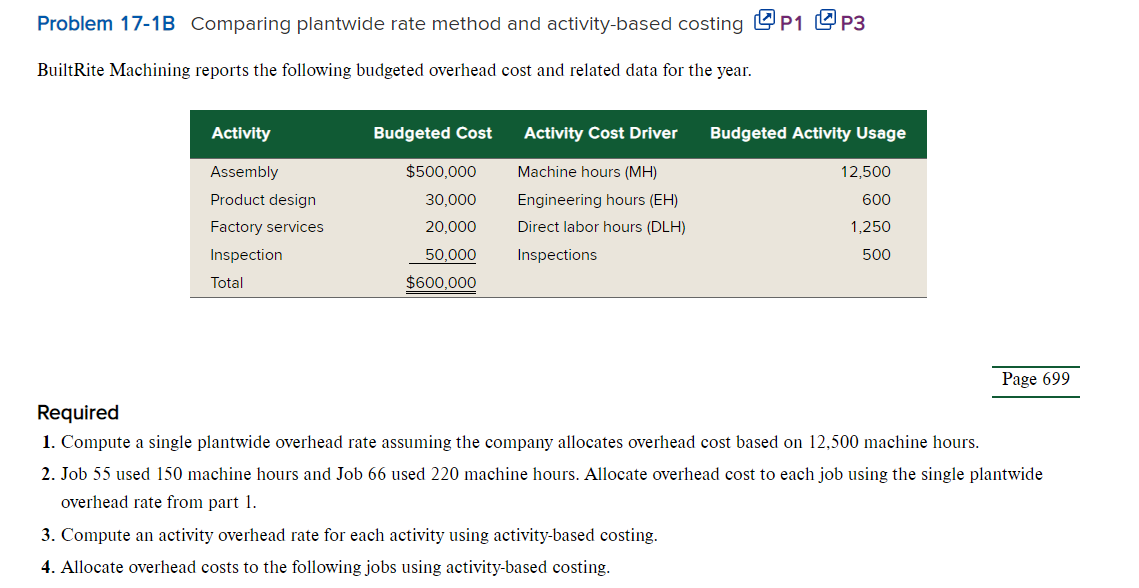Select the Problem 17-1B heading
The height and width of the screenshot is (588, 1139).
(104, 22)
